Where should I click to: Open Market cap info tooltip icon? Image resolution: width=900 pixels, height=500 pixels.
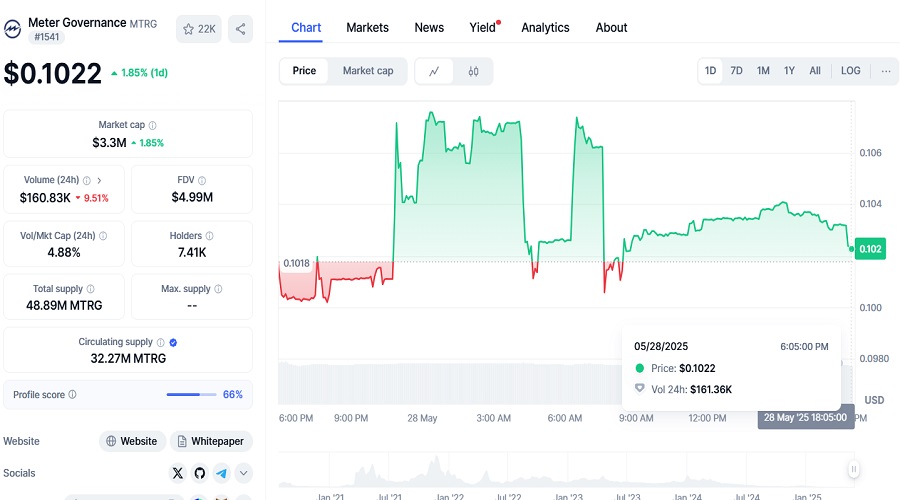153,125
